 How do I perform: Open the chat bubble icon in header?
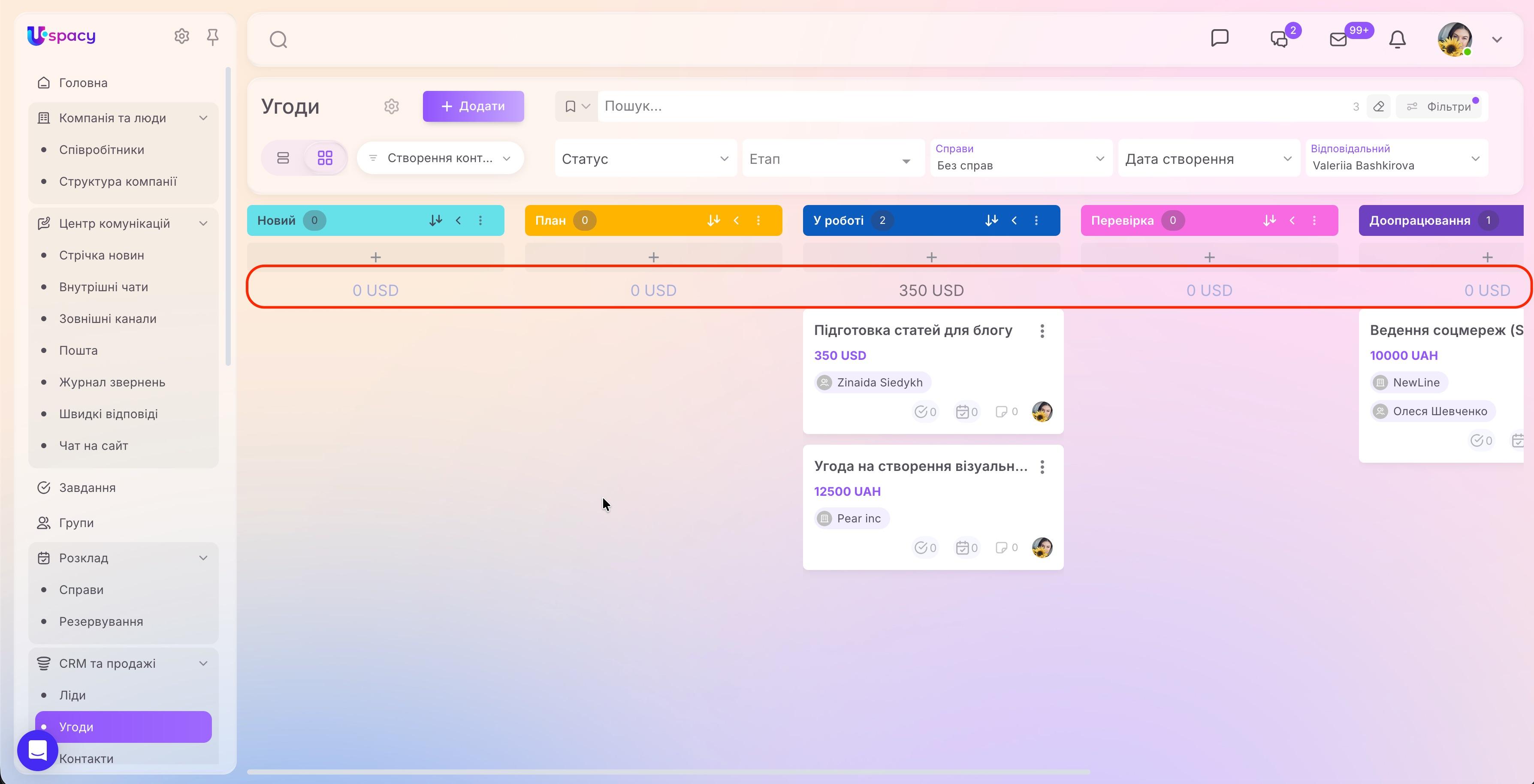tap(1220, 38)
